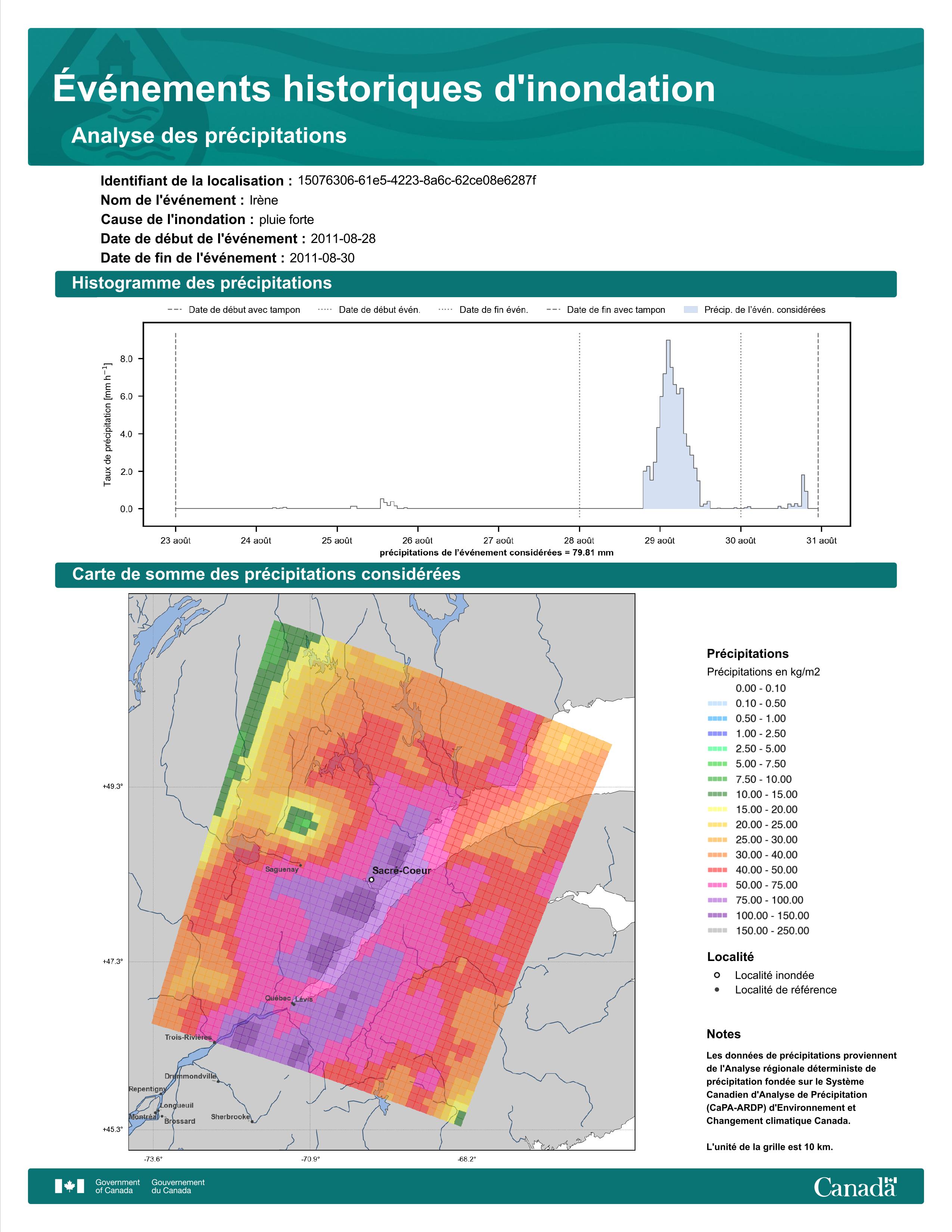The width and height of the screenshot is (952, 1232).
Task: Click the Saguenay reference locality dot
Action: [301, 865]
